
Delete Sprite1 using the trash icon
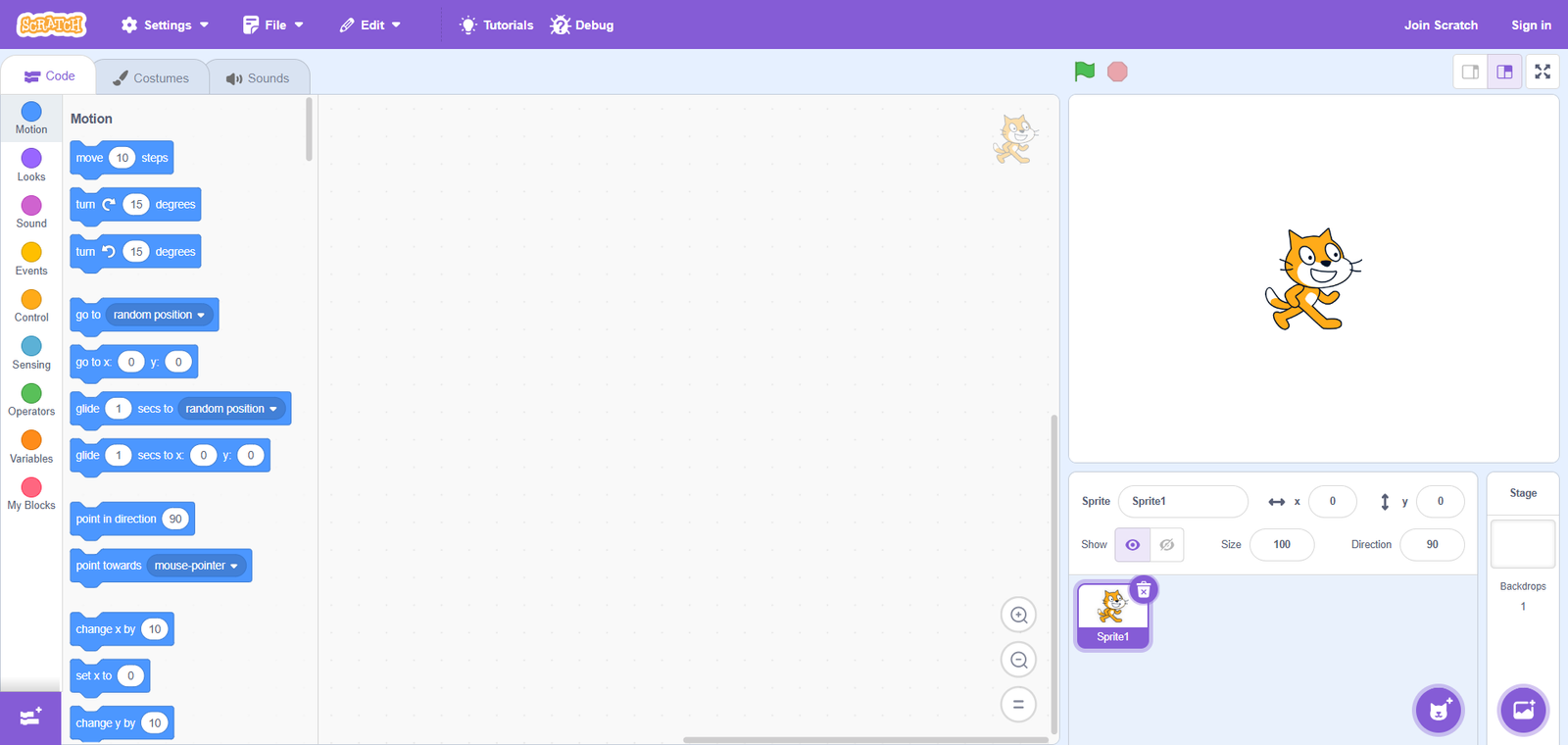[x=1144, y=590]
